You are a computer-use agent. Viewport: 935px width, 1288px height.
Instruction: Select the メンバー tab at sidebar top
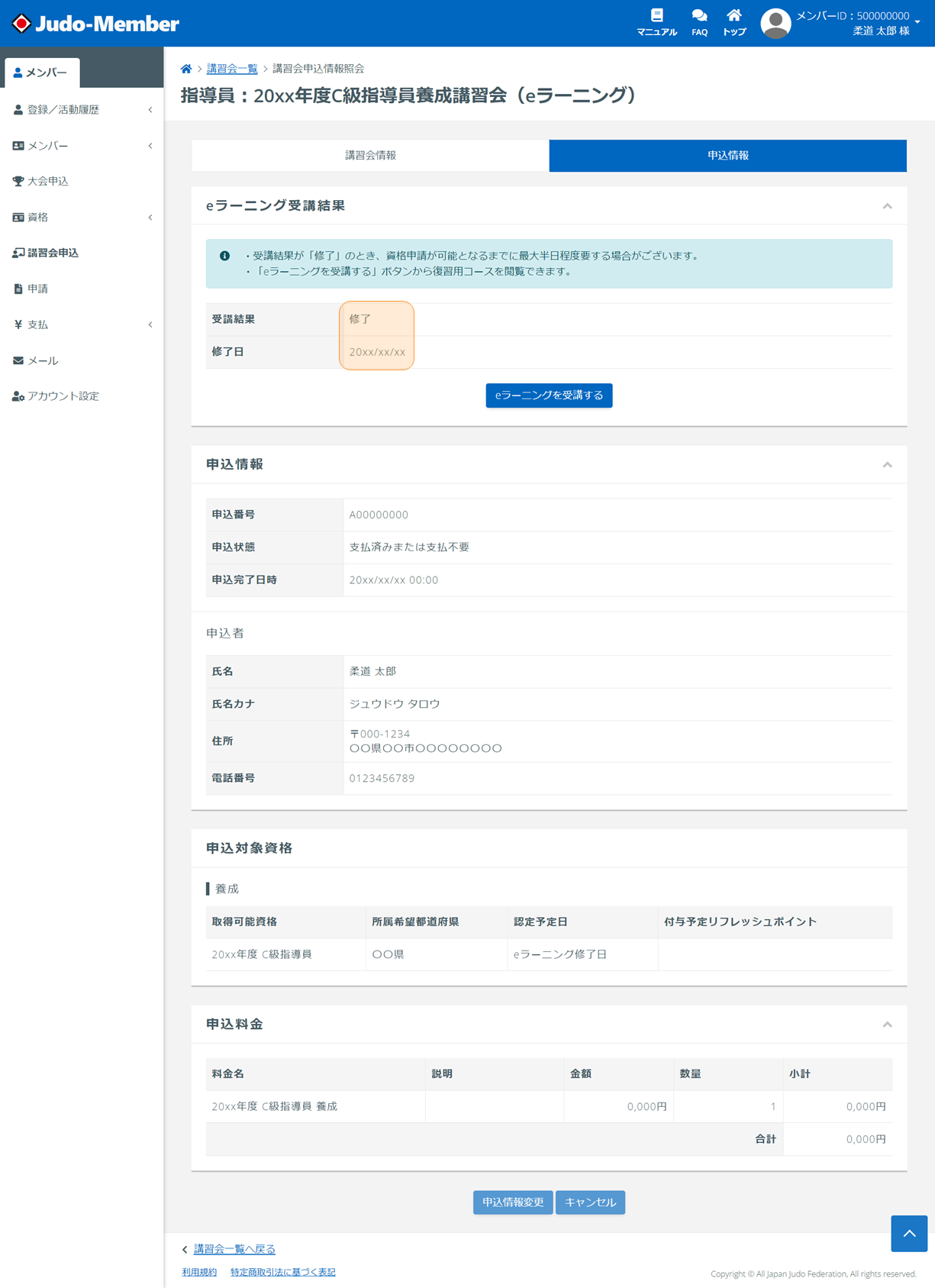[41, 73]
